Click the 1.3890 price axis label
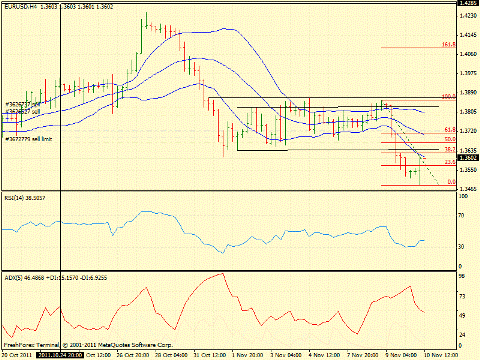Image resolution: width=480 pixels, height=360 pixels. tap(468, 92)
